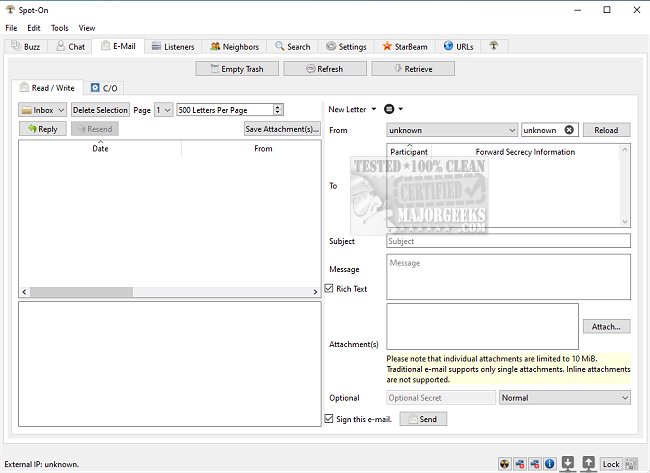Click the upload arrow status bar icon
650x473 pixels.
pos(587,464)
